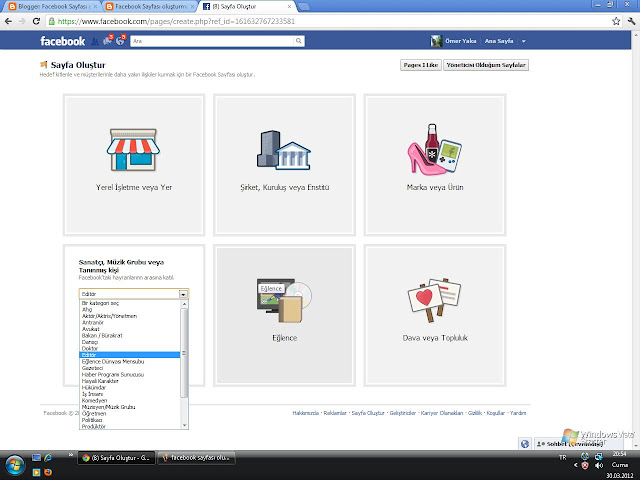This screenshot has width=640, height=480.
Task: Click the Hakkımızda footer link
Action: coord(305,413)
